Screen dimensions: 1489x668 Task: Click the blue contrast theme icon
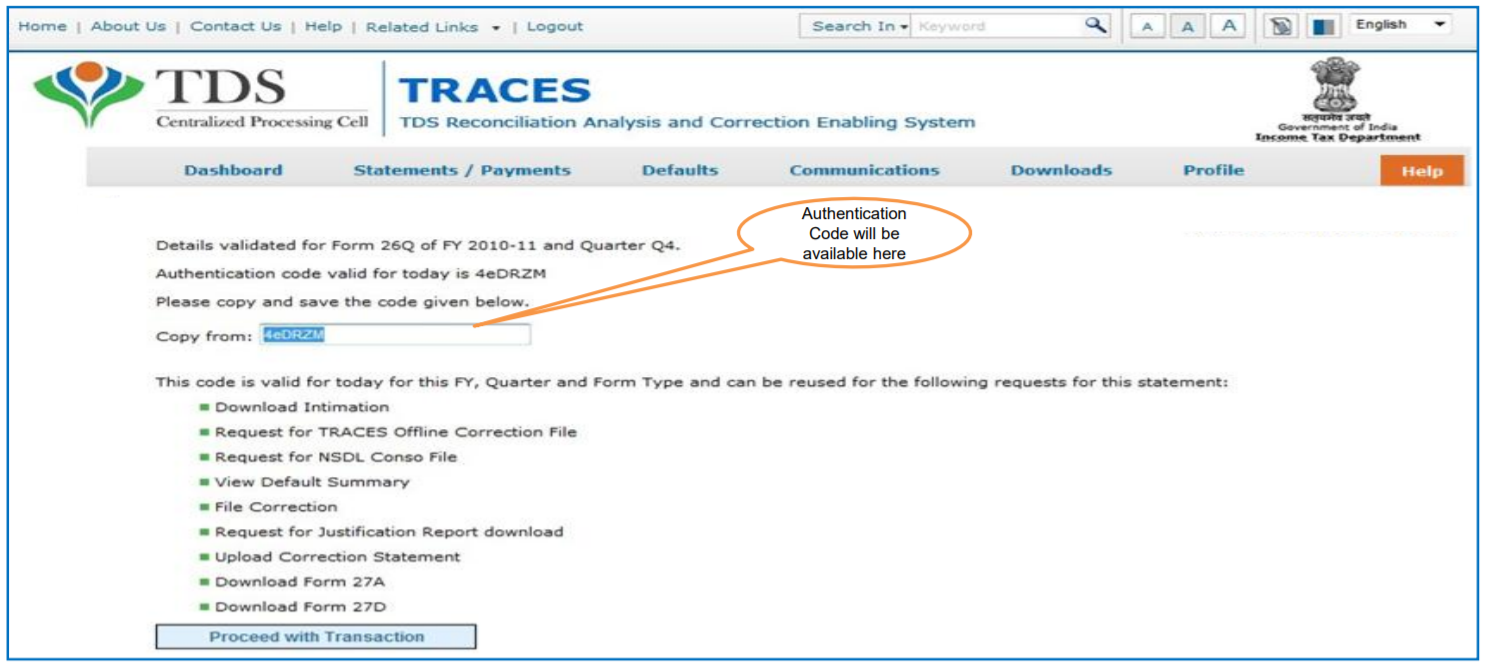point(1324,27)
